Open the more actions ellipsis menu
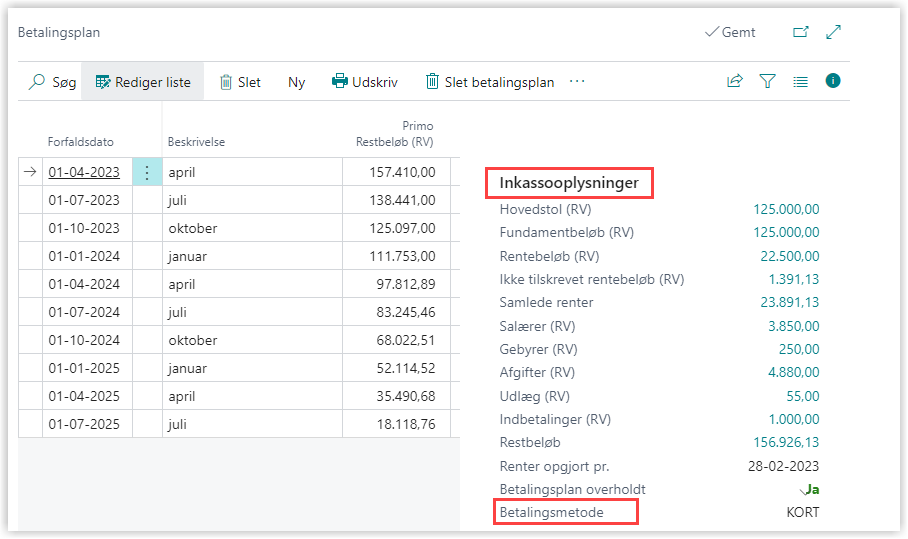This screenshot has width=908, height=539. pyautogui.click(x=577, y=82)
